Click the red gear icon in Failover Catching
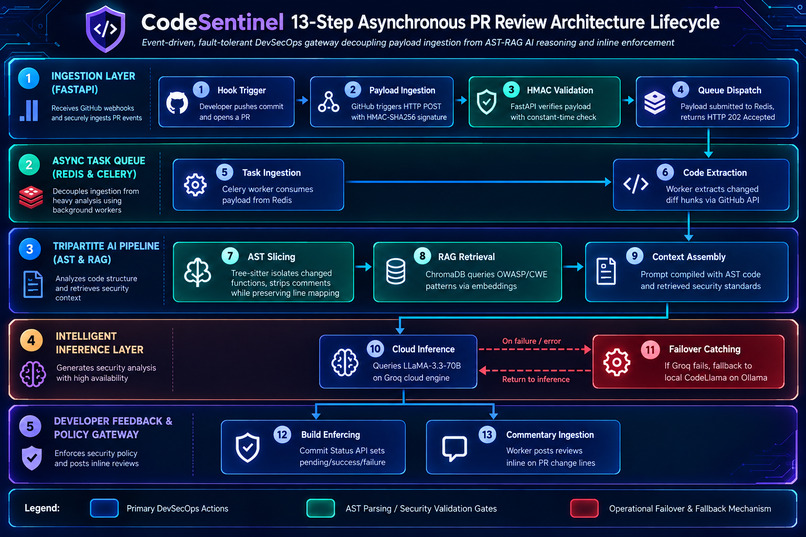Viewport: 806px width, 537px height. 616,362
